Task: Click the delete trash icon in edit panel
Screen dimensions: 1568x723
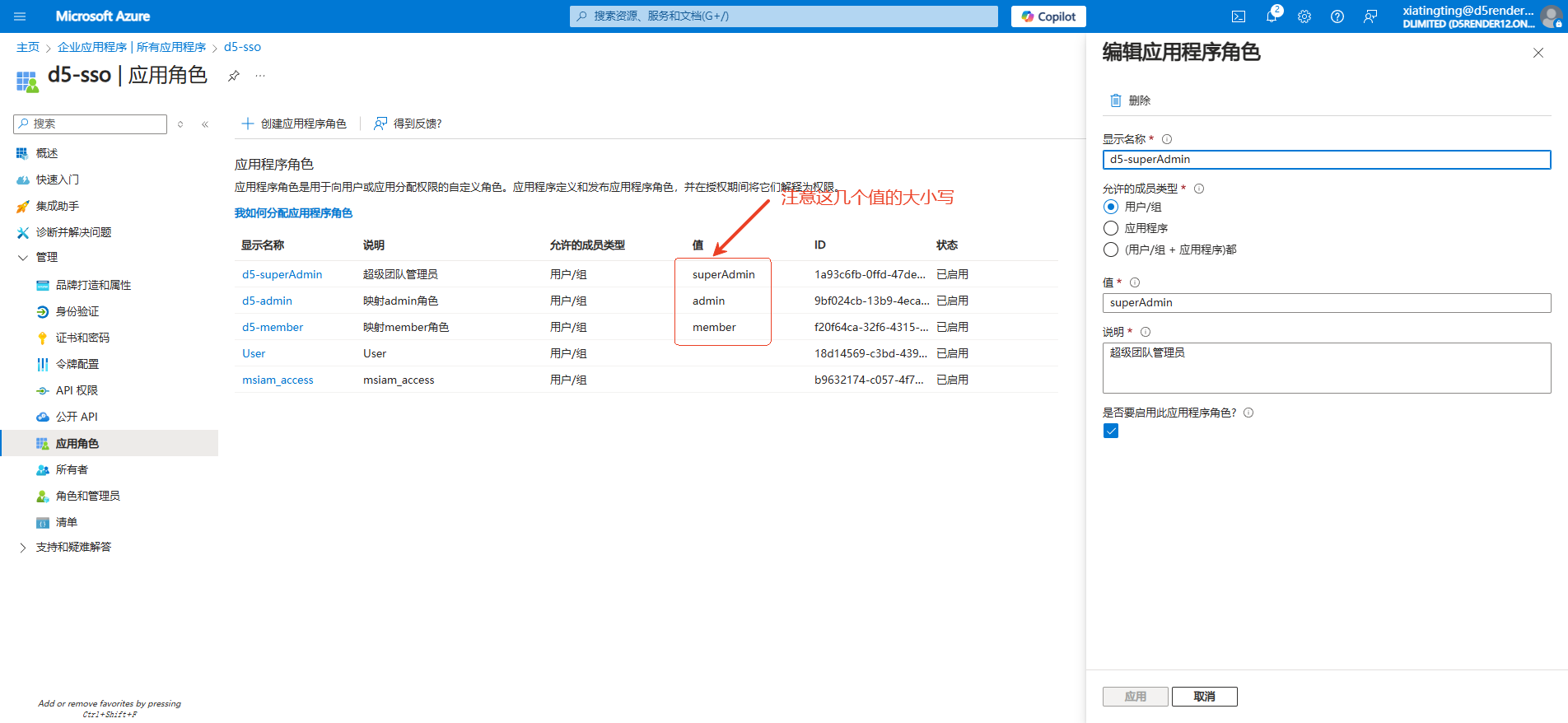Action: (1116, 100)
